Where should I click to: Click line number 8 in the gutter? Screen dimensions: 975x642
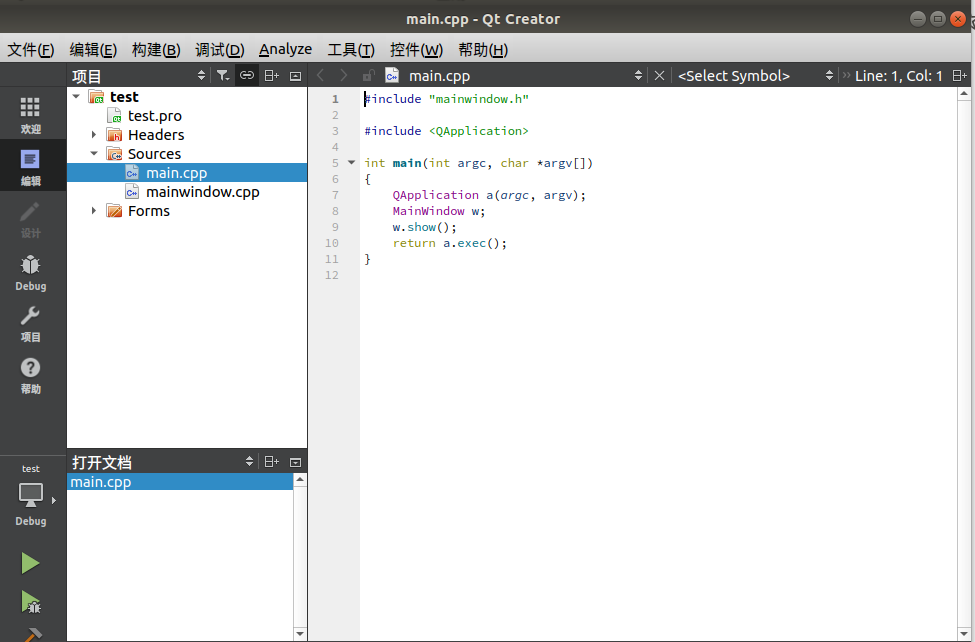click(335, 211)
